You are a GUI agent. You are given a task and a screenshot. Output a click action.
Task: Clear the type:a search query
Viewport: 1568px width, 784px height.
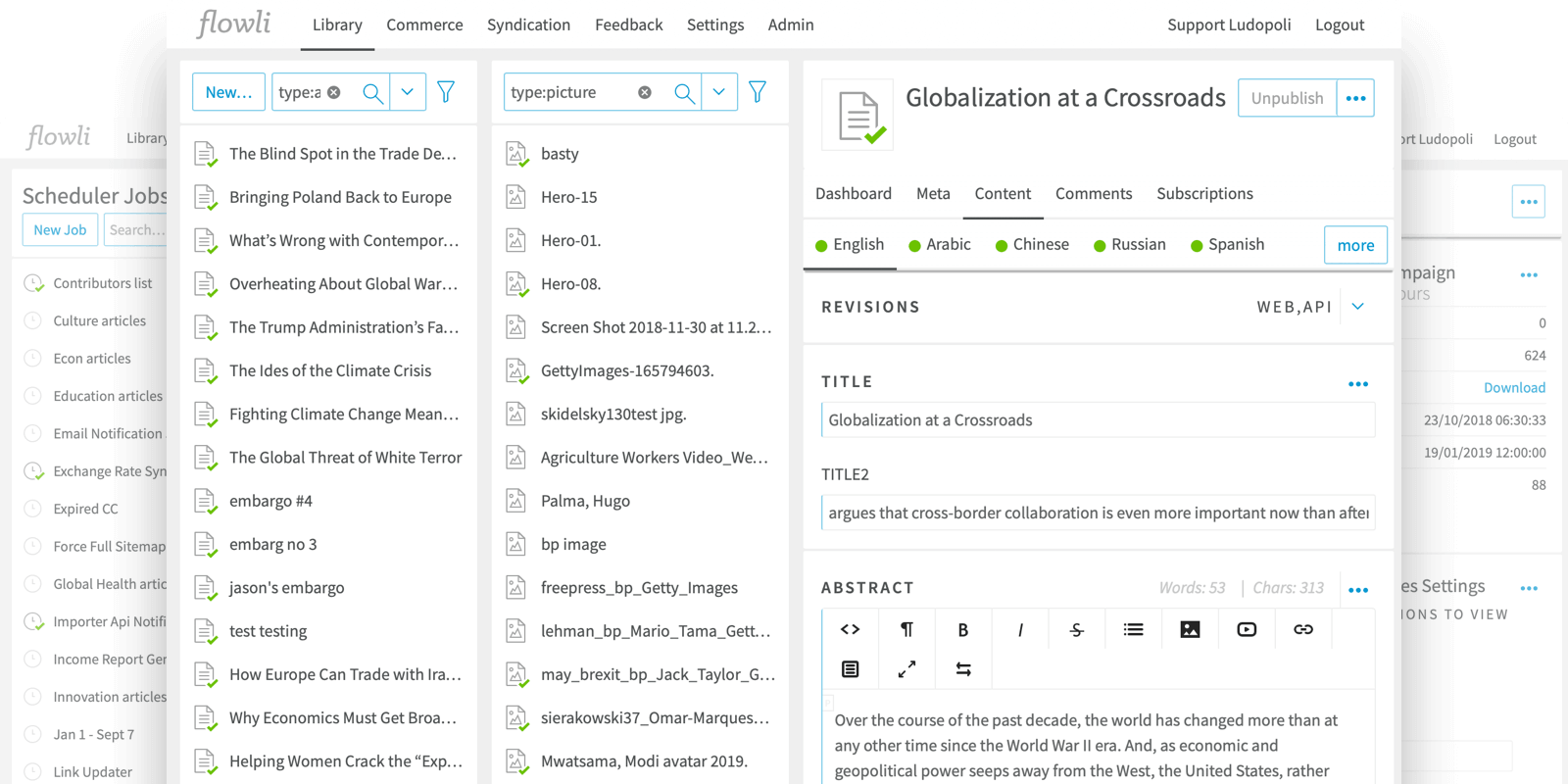pyautogui.click(x=334, y=92)
